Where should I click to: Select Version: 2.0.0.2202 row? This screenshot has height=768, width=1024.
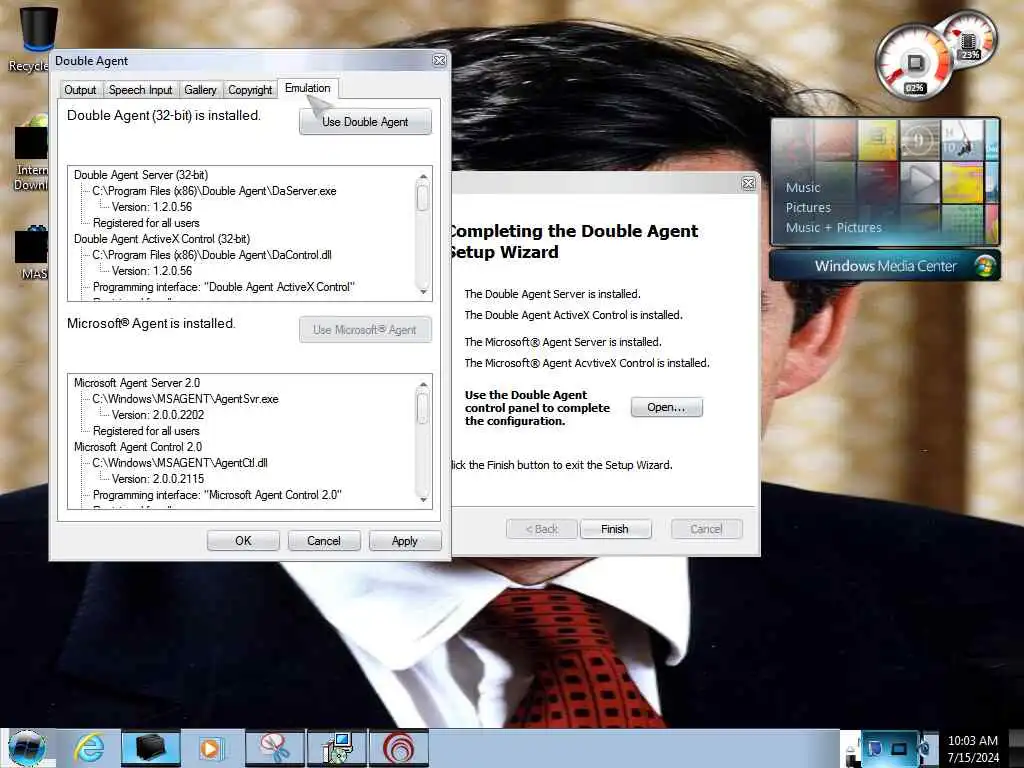[158, 415]
